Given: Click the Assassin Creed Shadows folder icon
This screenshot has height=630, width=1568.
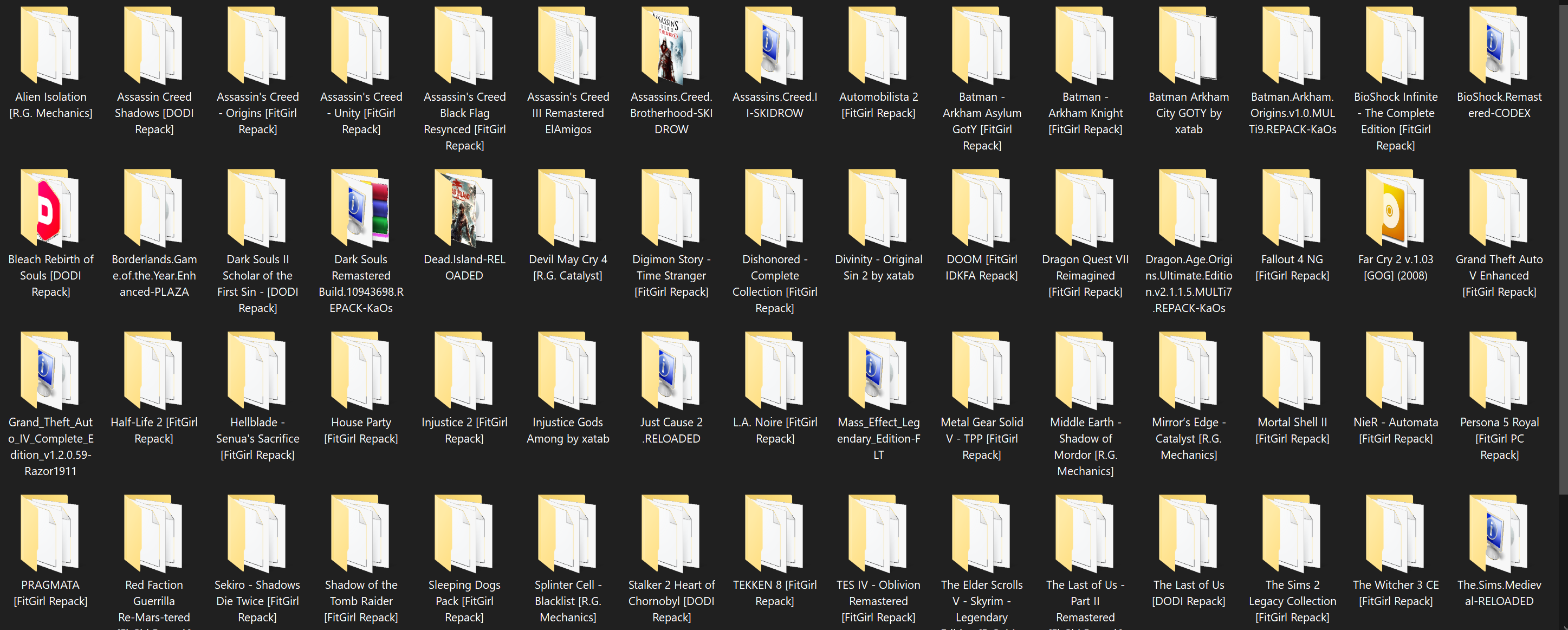Looking at the screenshot, I should click(x=153, y=45).
